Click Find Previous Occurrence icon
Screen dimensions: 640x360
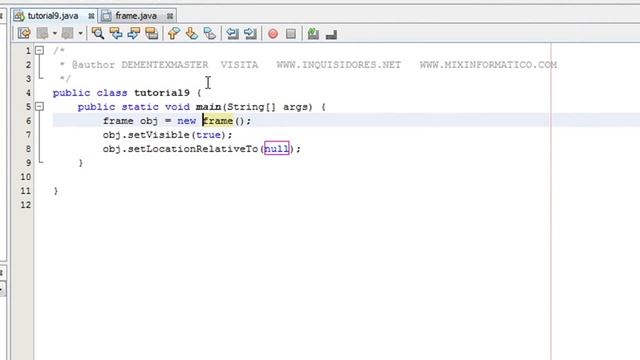click(116, 33)
